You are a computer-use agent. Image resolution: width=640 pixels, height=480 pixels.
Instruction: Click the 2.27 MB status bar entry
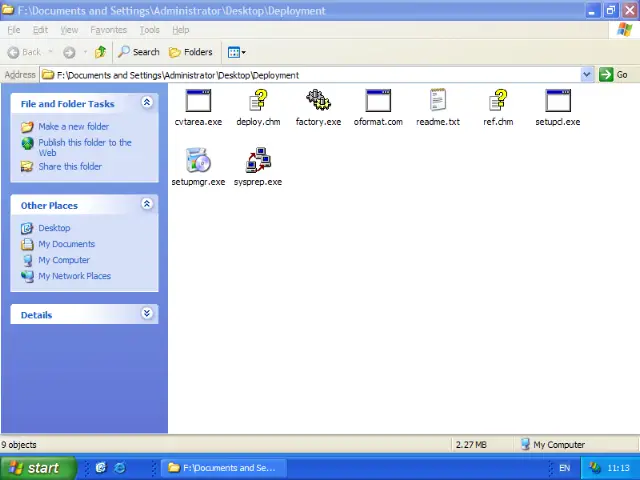click(x=471, y=445)
